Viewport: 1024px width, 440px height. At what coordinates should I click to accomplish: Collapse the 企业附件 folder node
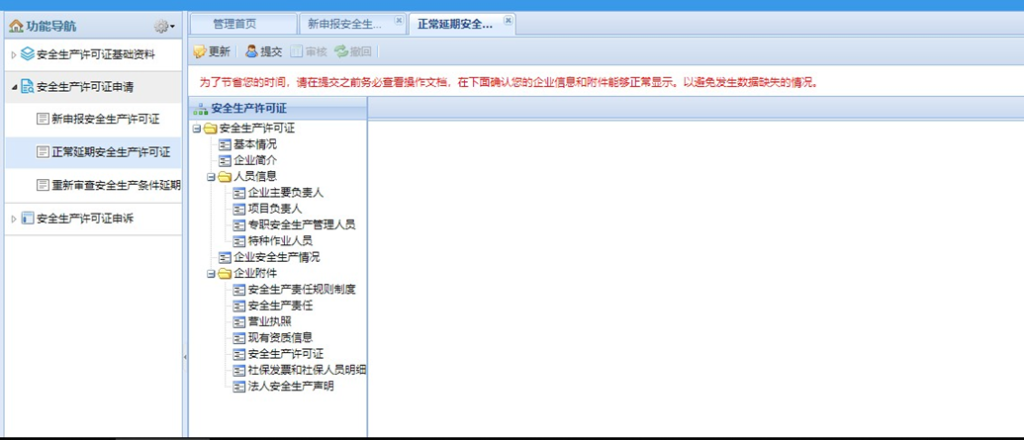pos(211,274)
